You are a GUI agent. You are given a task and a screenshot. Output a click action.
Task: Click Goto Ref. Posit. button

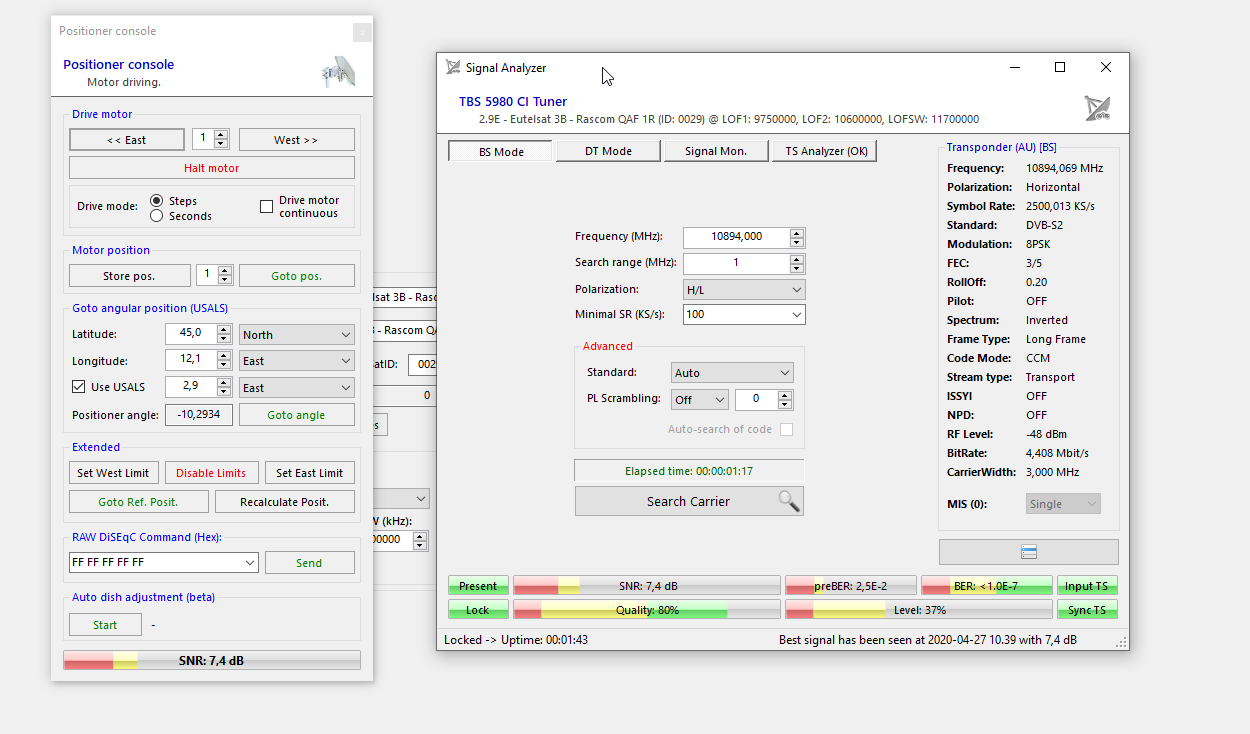[139, 502]
